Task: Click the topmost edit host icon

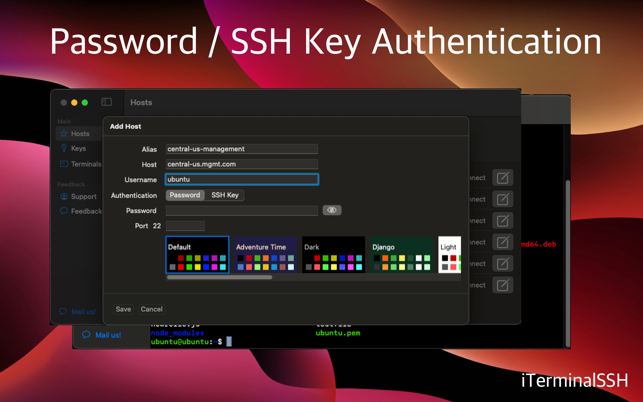Action: [x=502, y=178]
